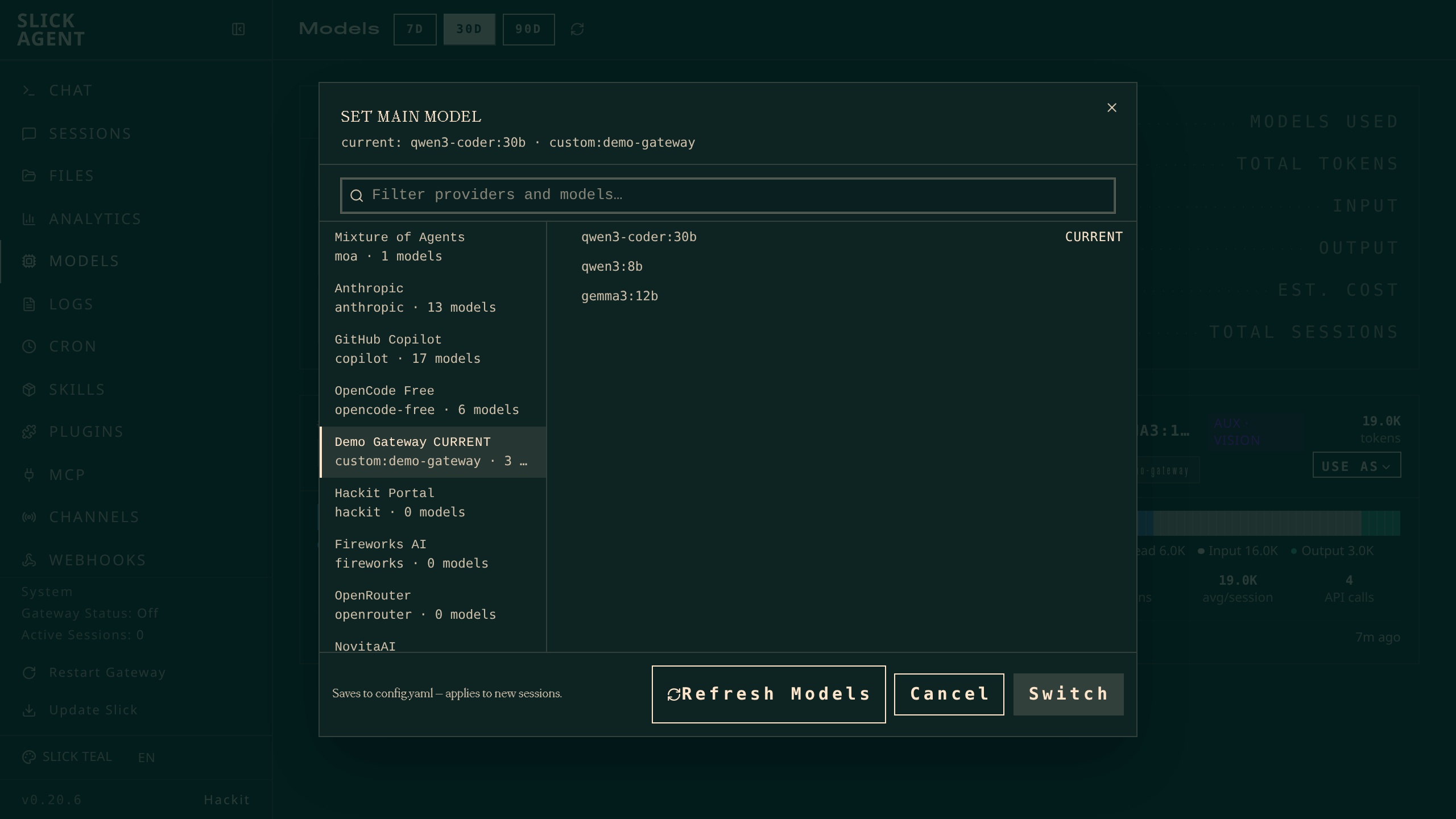The image size is (1456, 819).
Task: Select GitHub Copilot provider
Action: click(x=433, y=349)
